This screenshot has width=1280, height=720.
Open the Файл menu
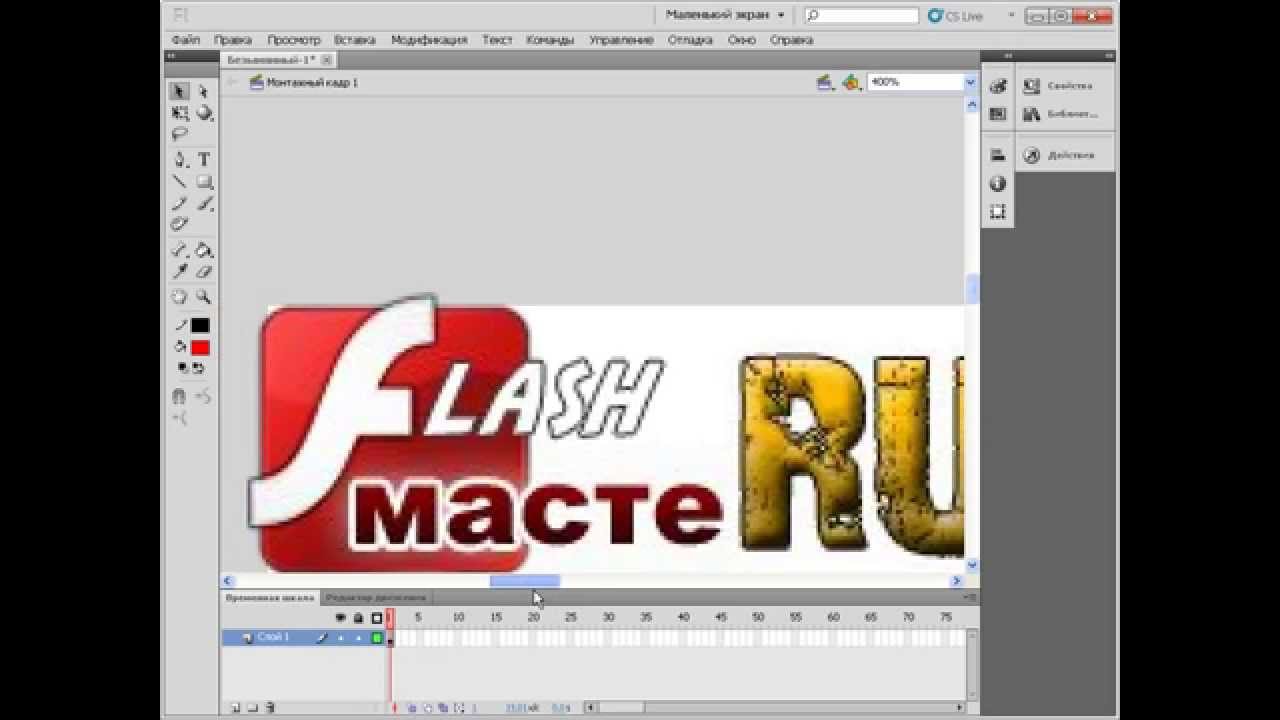[x=185, y=40]
